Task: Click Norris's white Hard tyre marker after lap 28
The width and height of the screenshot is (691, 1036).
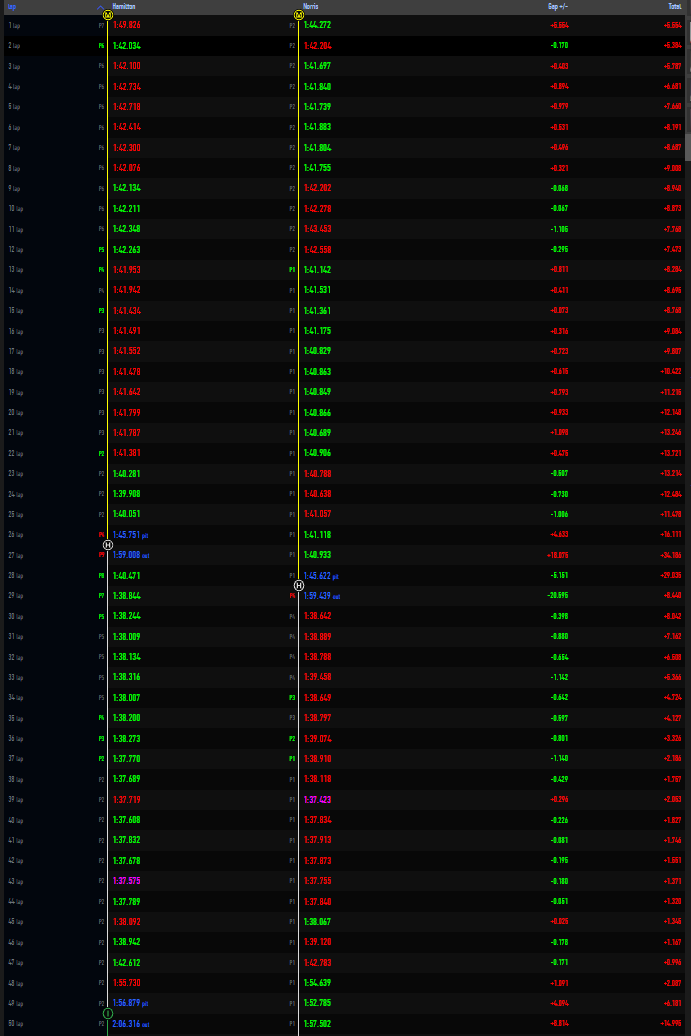Action: [x=299, y=585]
